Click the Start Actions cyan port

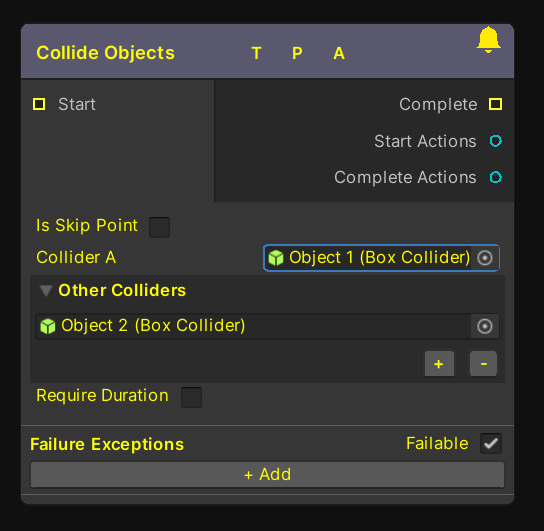coord(496,141)
